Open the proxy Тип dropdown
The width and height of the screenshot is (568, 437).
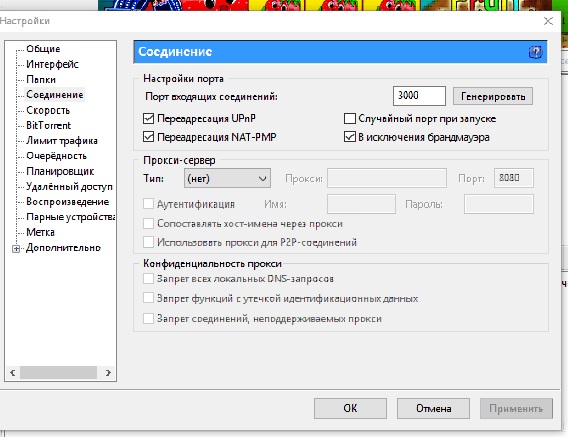click(227, 178)
